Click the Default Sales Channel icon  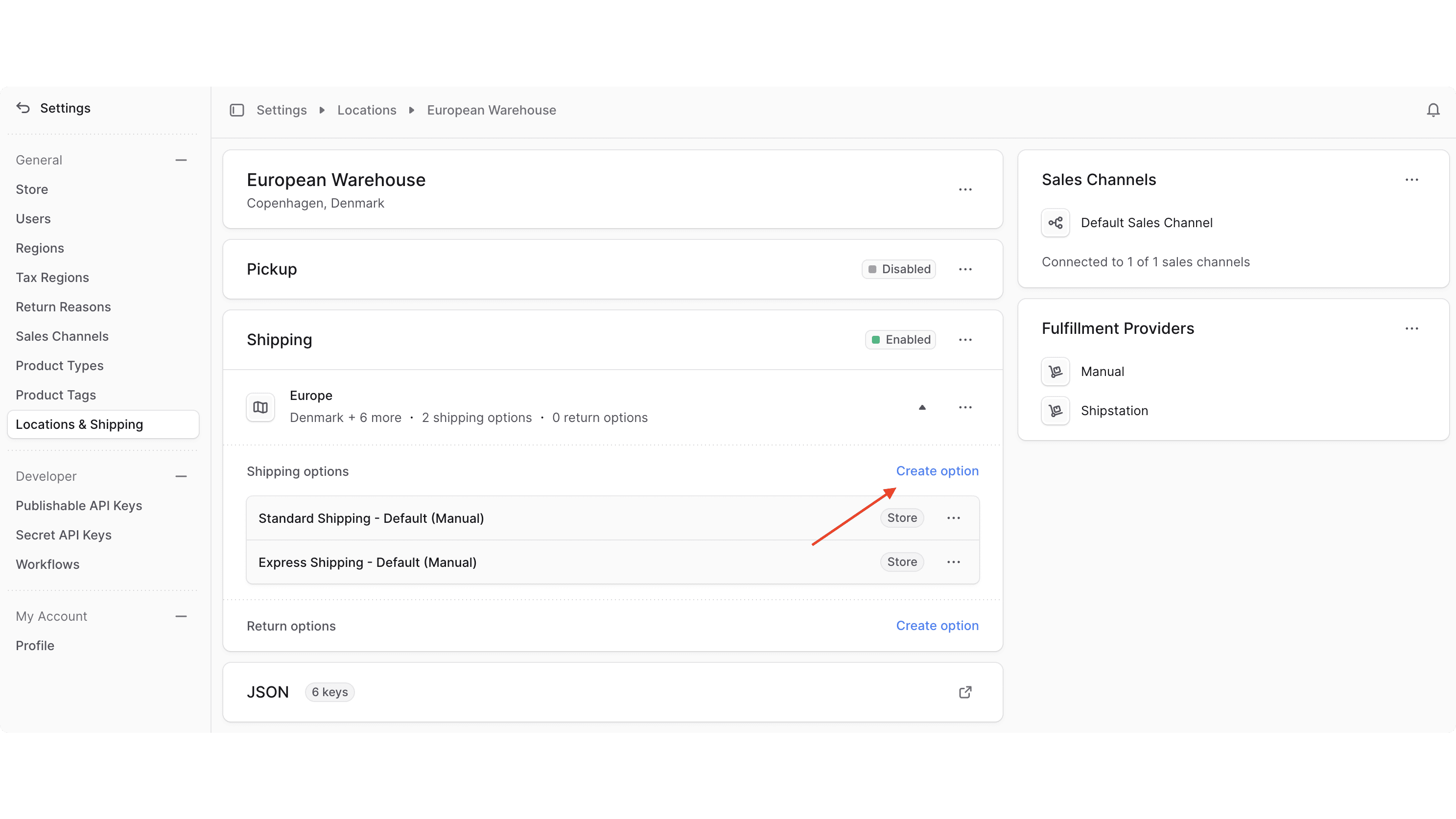coord(1055,223)
